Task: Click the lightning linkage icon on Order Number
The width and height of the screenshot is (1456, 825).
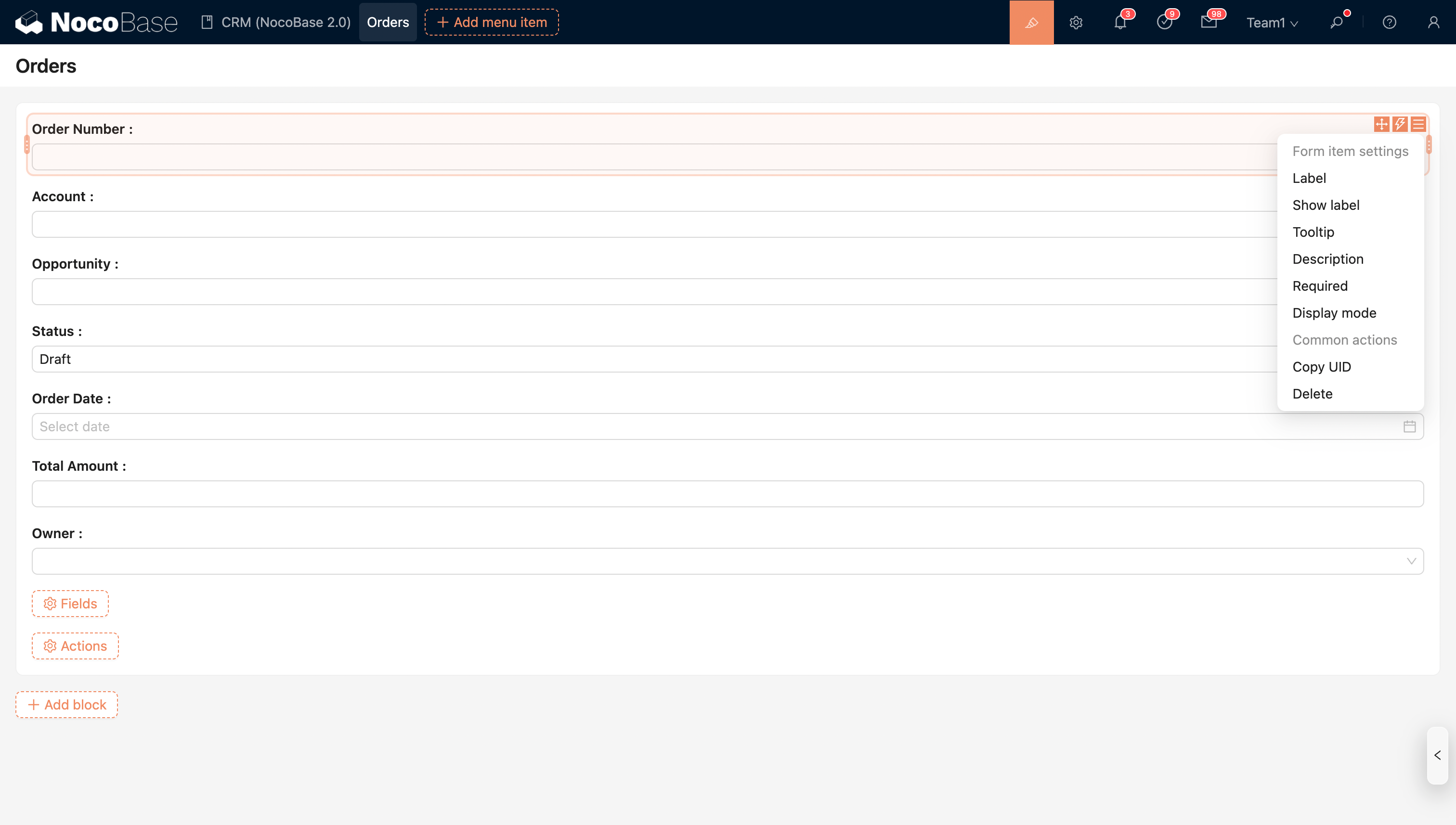Action: pyautogui.click(x=1400, y=124)
